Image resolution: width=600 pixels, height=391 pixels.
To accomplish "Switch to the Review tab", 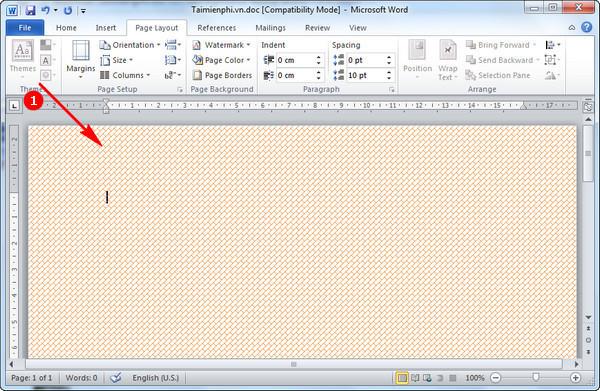I will tap(317, 28).
